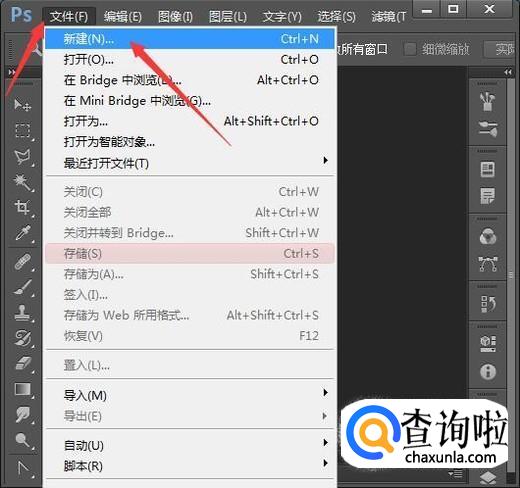Collapse right panel dock with double-arrow
The image size is (520, 488).
coord(508,72)
